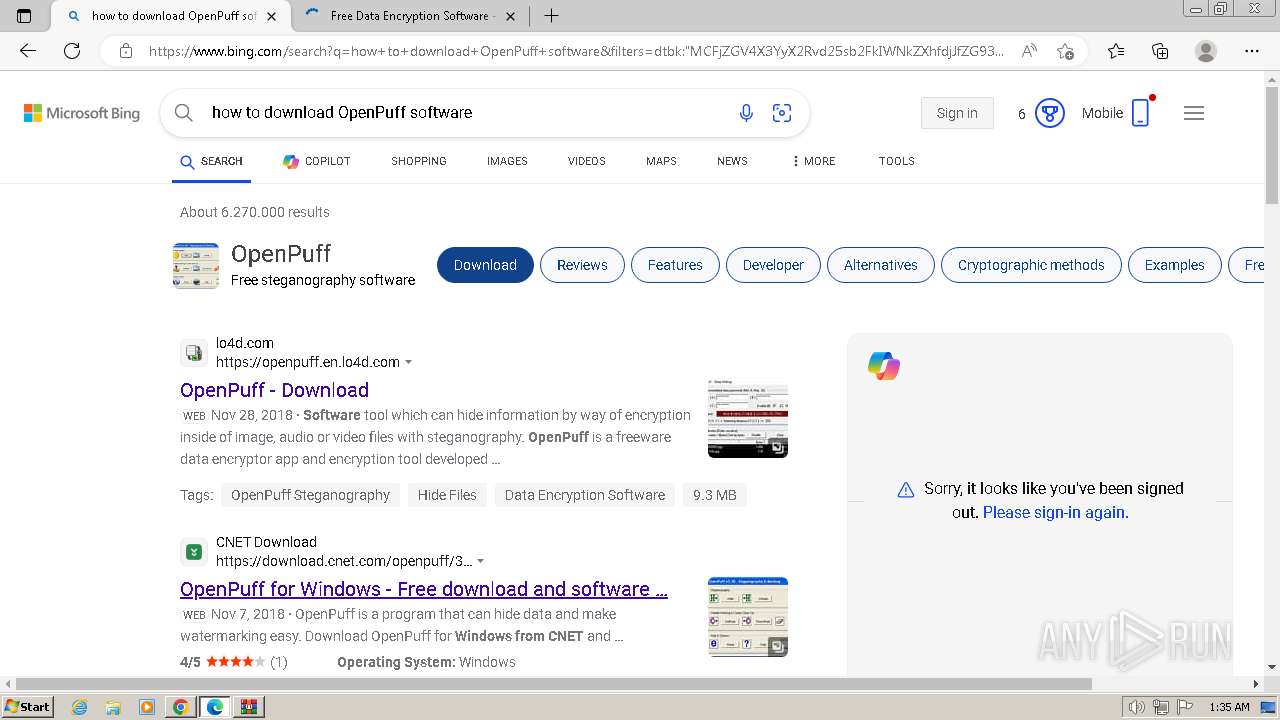
Task: Click the browser address bar URL
Action: click(x=576, y=51)
